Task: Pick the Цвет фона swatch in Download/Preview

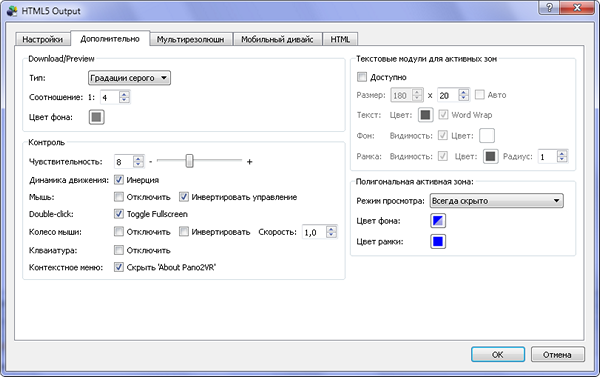Action: pyautogui.click(x=96, y=117)
